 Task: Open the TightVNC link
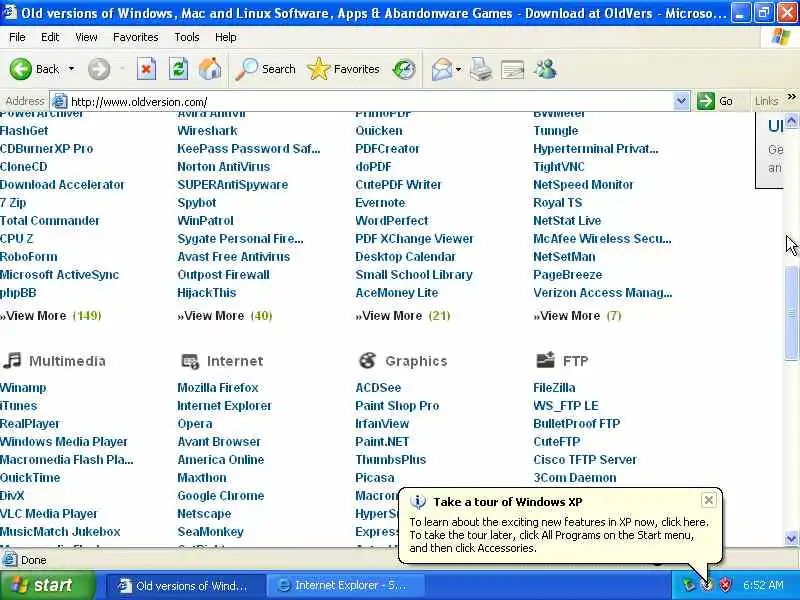559,167
